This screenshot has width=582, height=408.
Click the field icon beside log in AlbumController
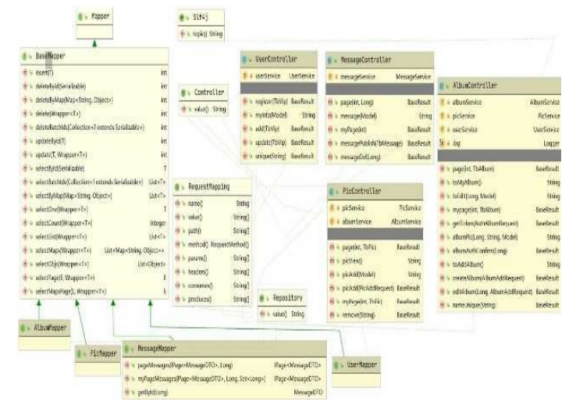(442, 143)
